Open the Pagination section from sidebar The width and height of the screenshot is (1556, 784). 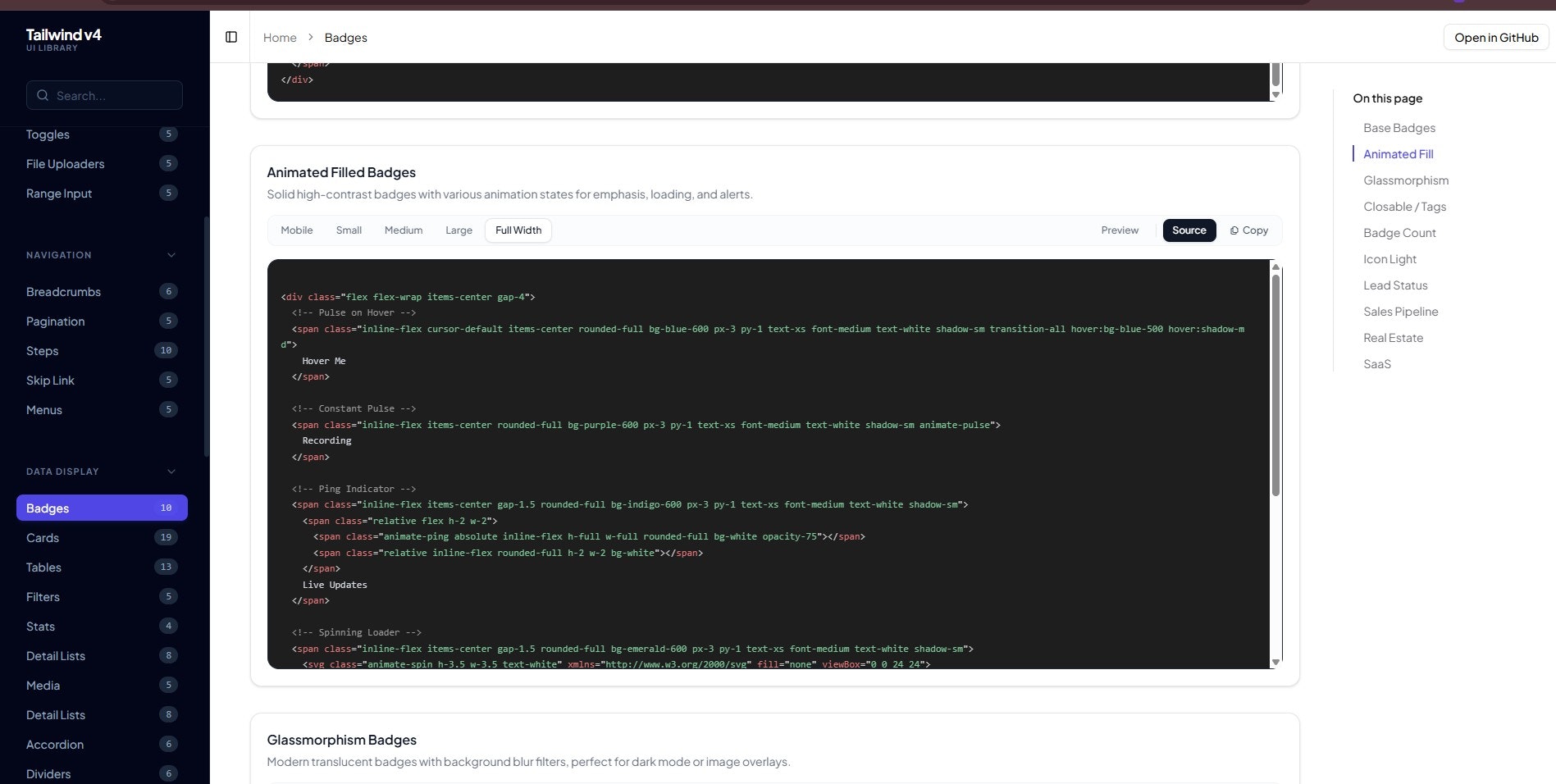pos(55,321)
